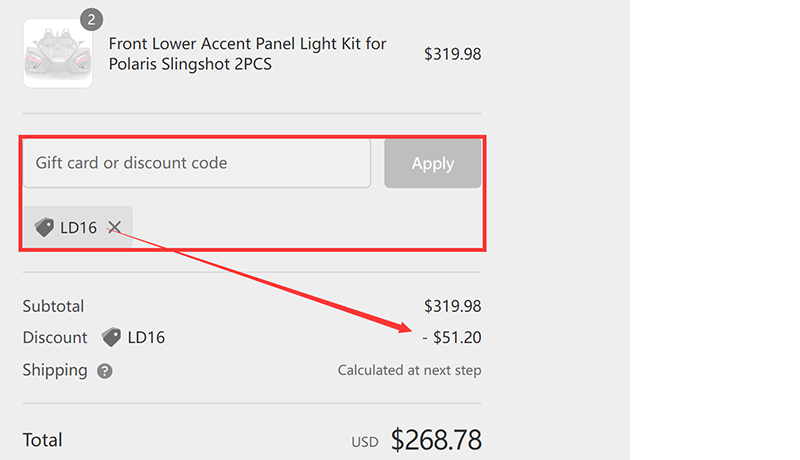The height and width of the screenshot is (460, 800).
Task: Click the Subtotal label
Action: tap(53, 306)
